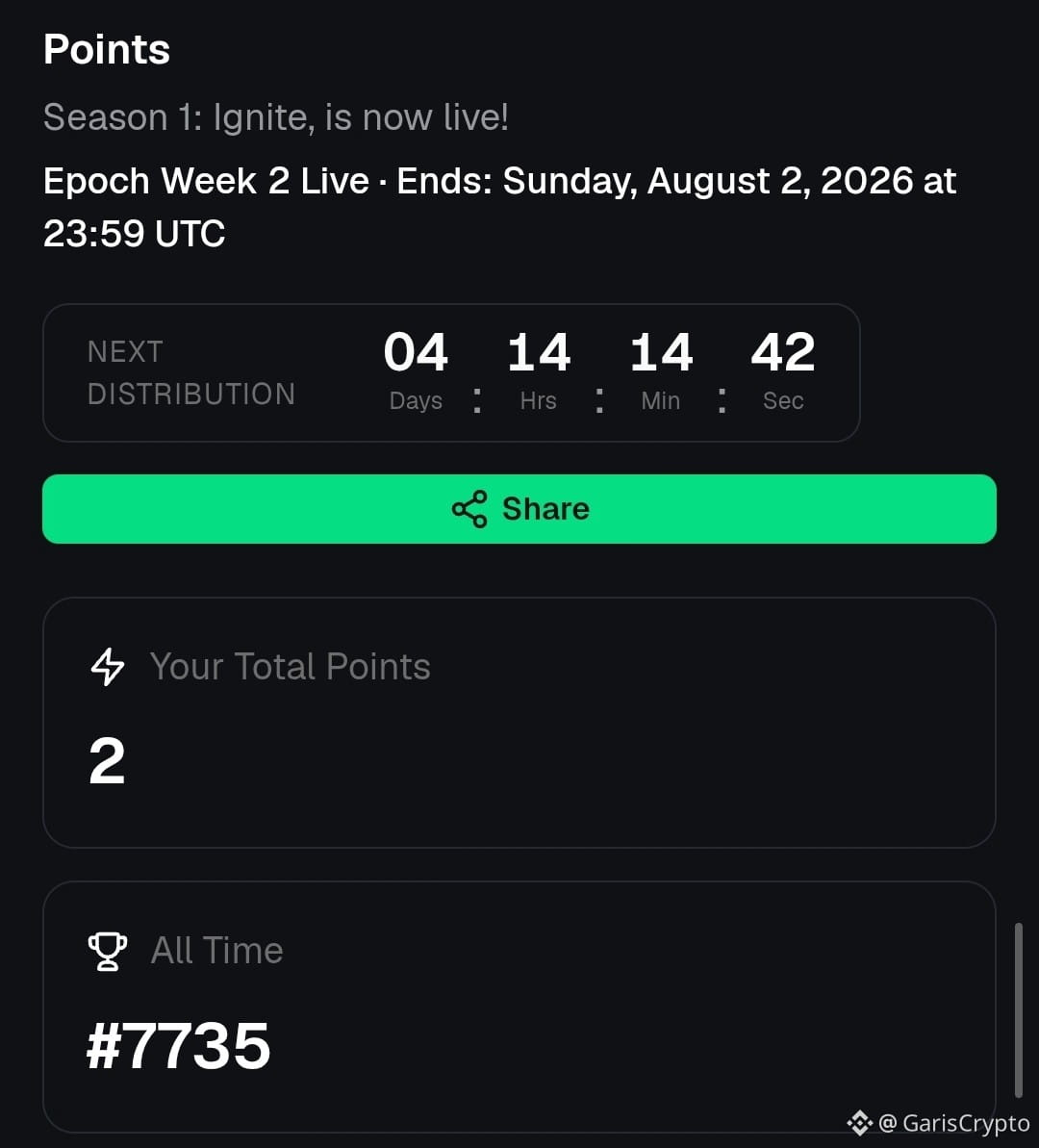Screen dimensions: 1039x1148
Task: Click the green Share button
Action: click(519, 509)
